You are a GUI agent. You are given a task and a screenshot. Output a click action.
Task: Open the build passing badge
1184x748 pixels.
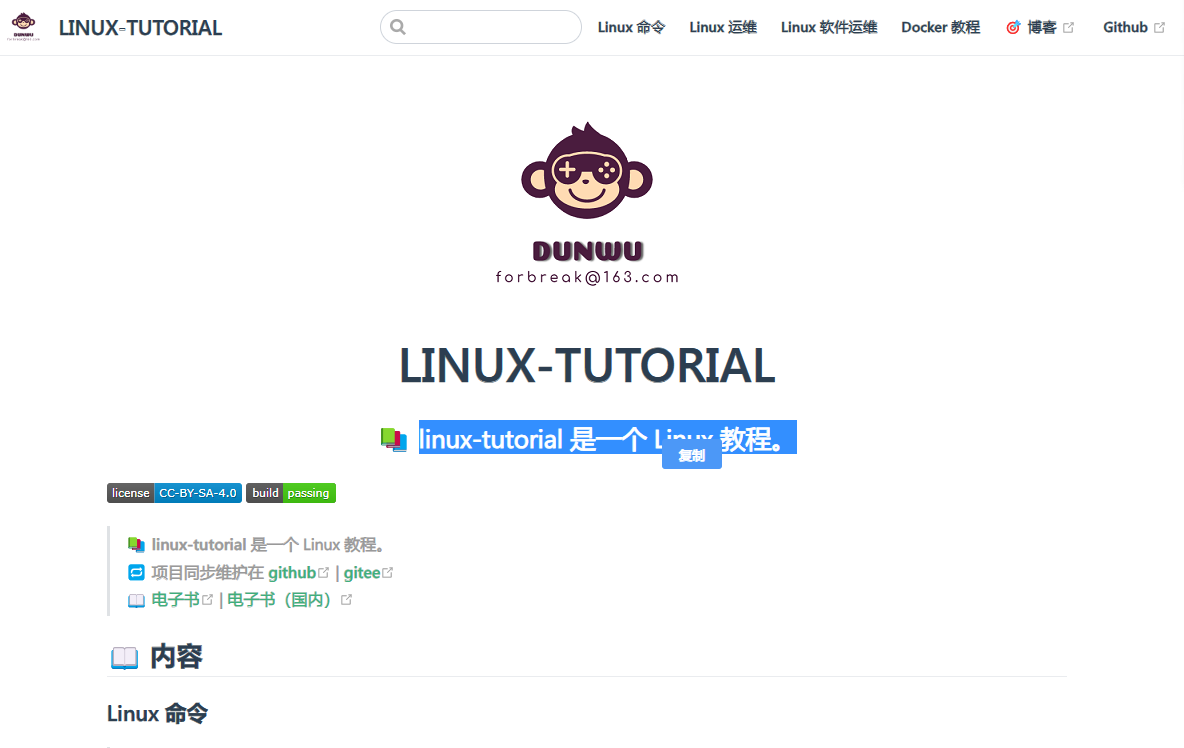pyautogui.click(x=291, y=493)
